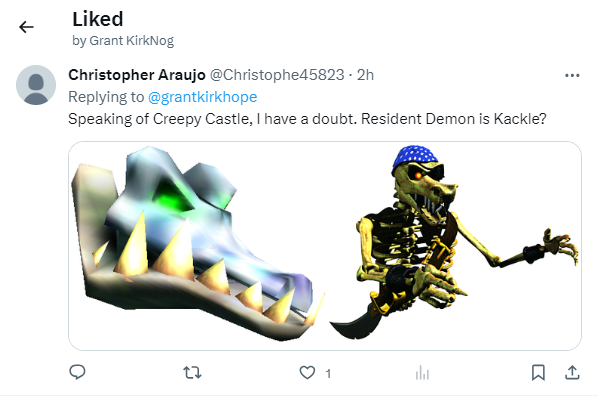Open the 2h timestamp permalink
The width and height of the screenshot is (598, 396).
tap(365, 75)
